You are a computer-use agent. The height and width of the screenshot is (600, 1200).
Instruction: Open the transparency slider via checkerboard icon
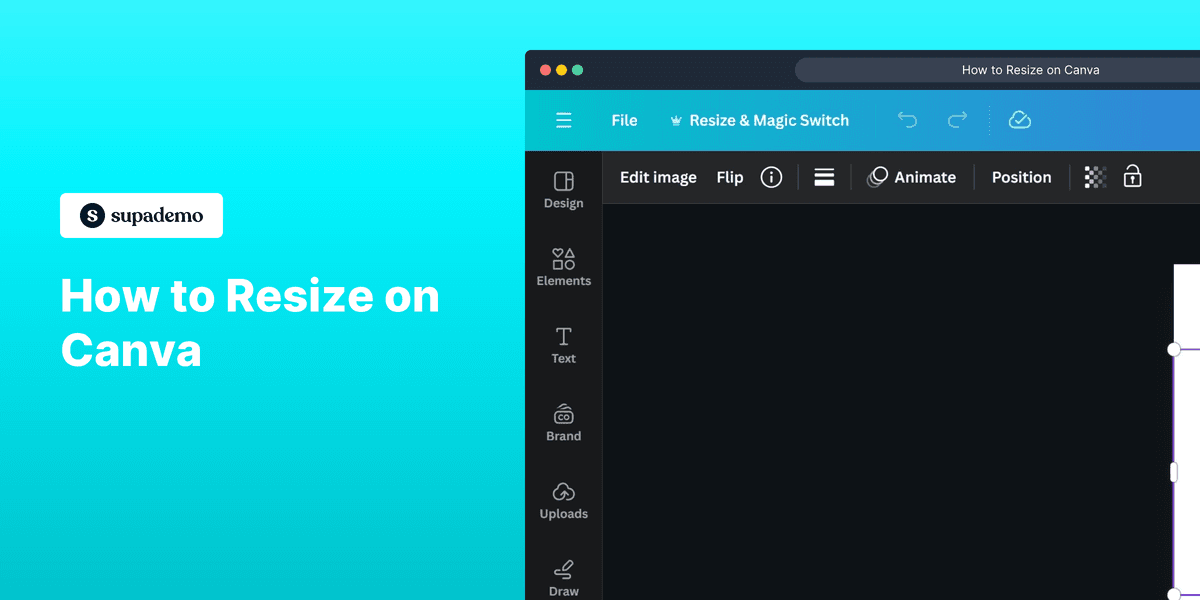1094,176
